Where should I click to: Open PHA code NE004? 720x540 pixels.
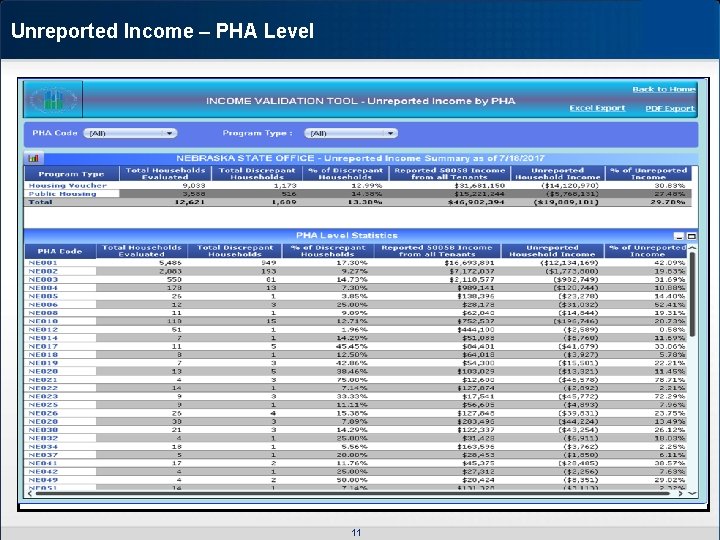(x=43, y=288)
